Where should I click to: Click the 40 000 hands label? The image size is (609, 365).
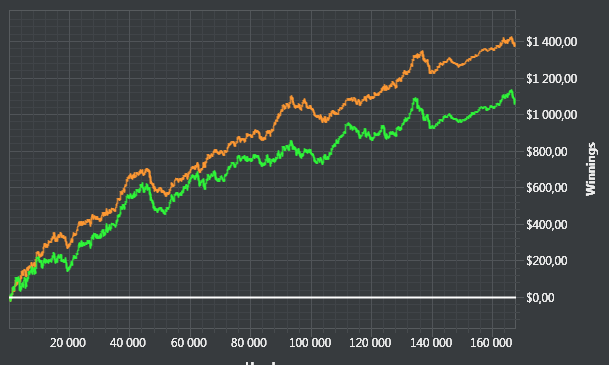(128, 343)
